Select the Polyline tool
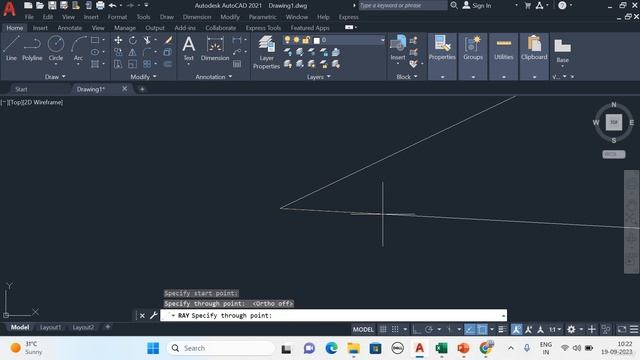This screenshot has width=640, height=360. [32, 48]
